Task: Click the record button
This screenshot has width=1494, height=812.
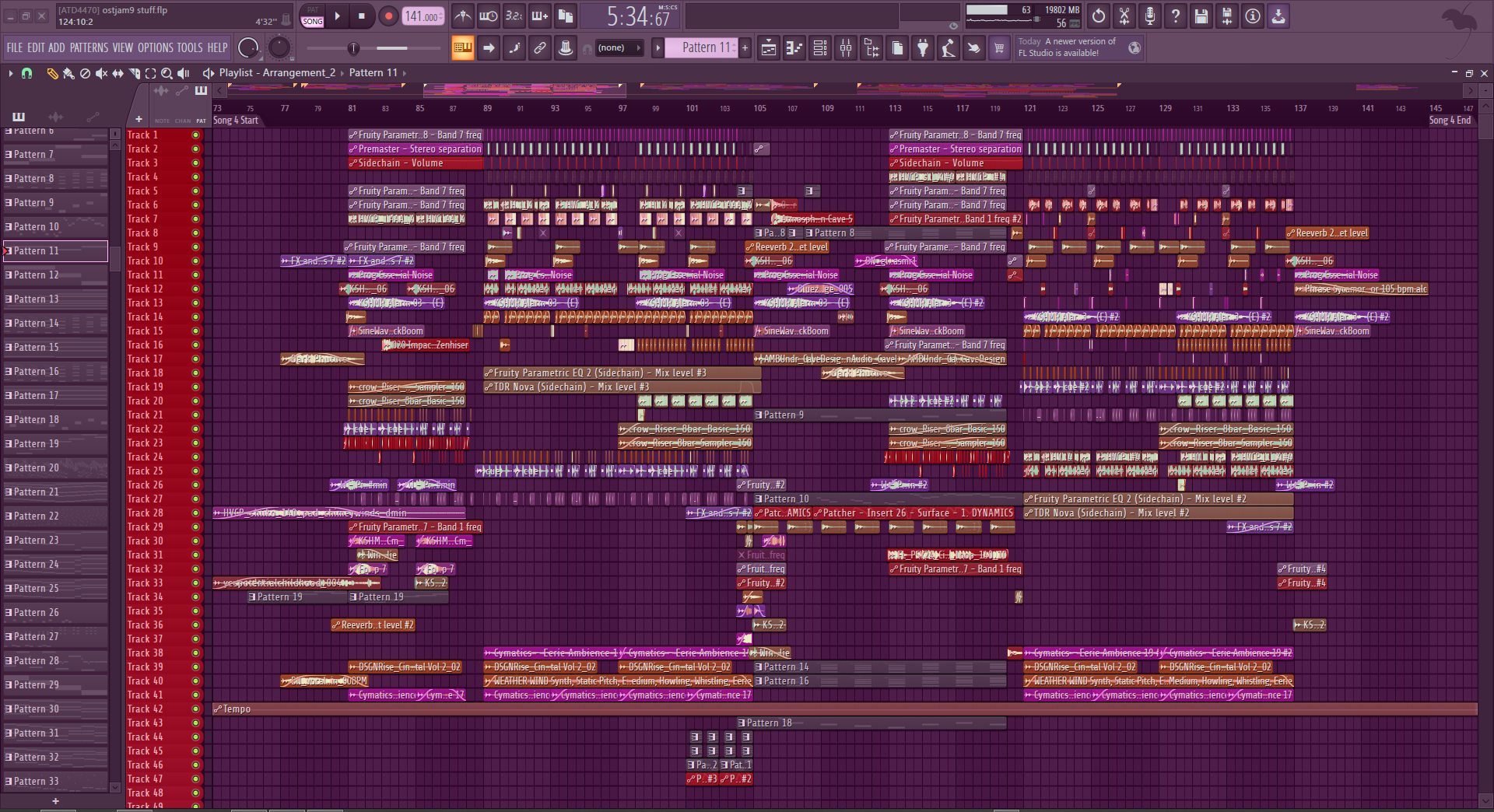Action: click(388, 16)
